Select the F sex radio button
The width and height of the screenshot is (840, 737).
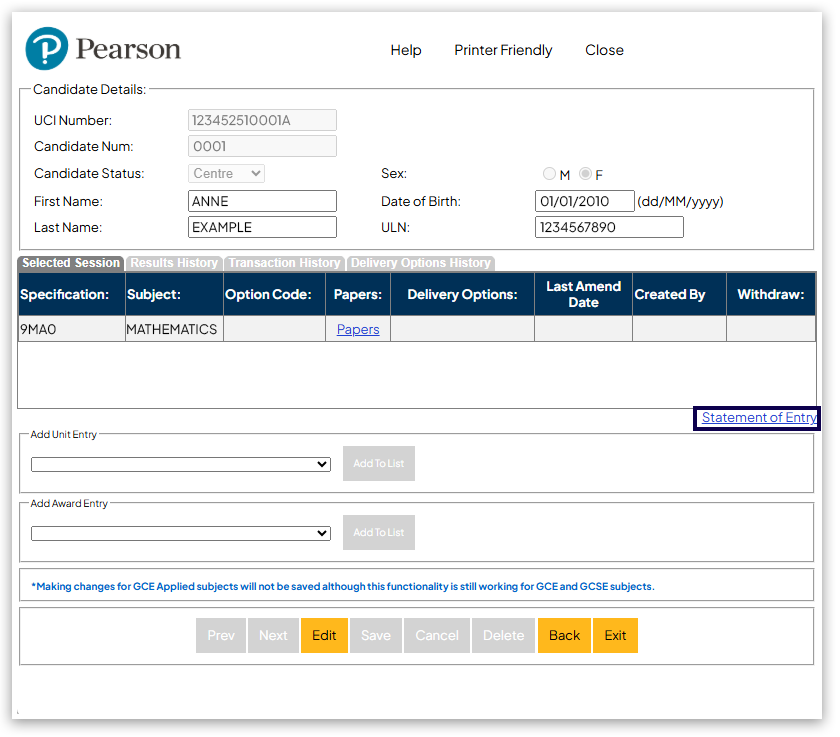585,173
